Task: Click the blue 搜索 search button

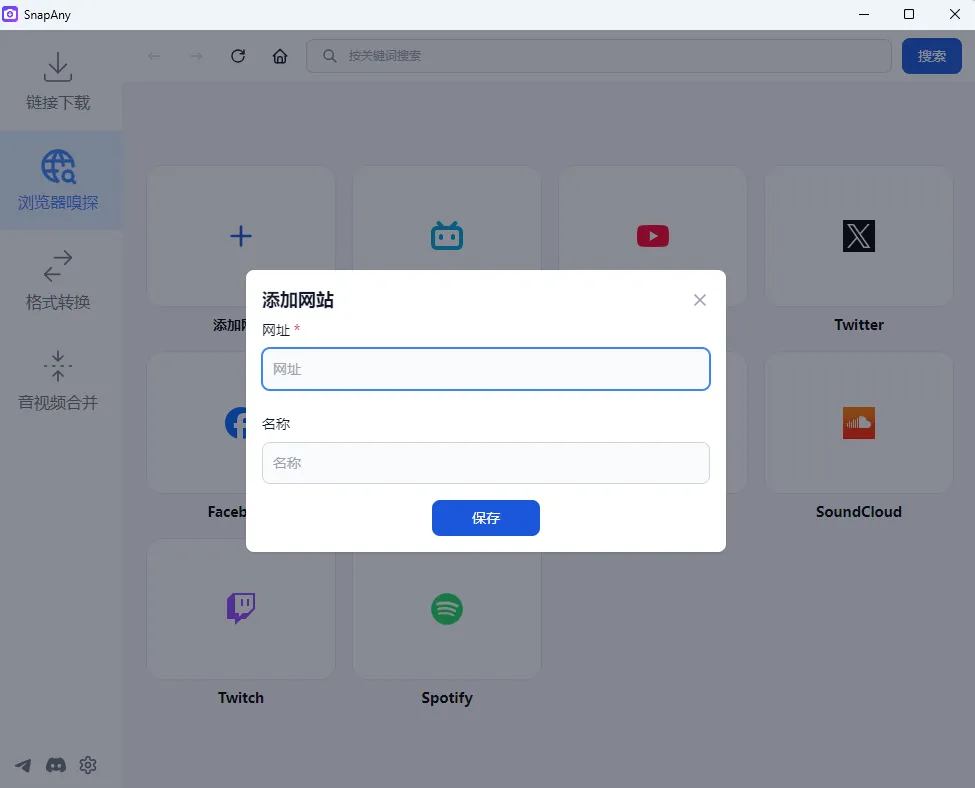Action: coord(931,56)
